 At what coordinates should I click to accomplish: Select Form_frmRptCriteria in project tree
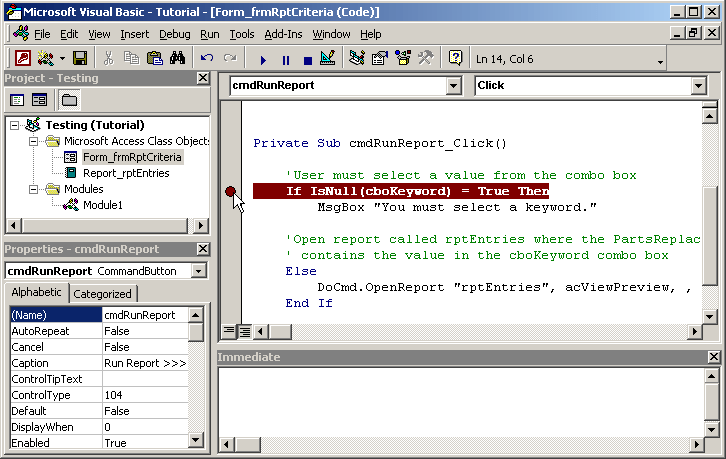click(x=132, y=157)
